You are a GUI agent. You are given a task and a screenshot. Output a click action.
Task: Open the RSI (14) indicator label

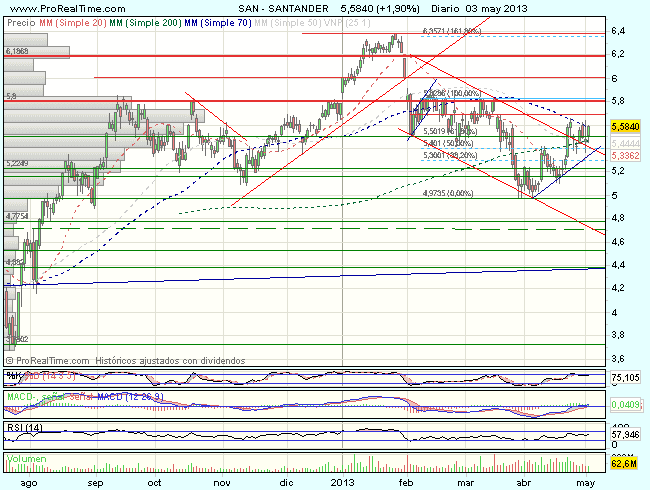[21, 427]
